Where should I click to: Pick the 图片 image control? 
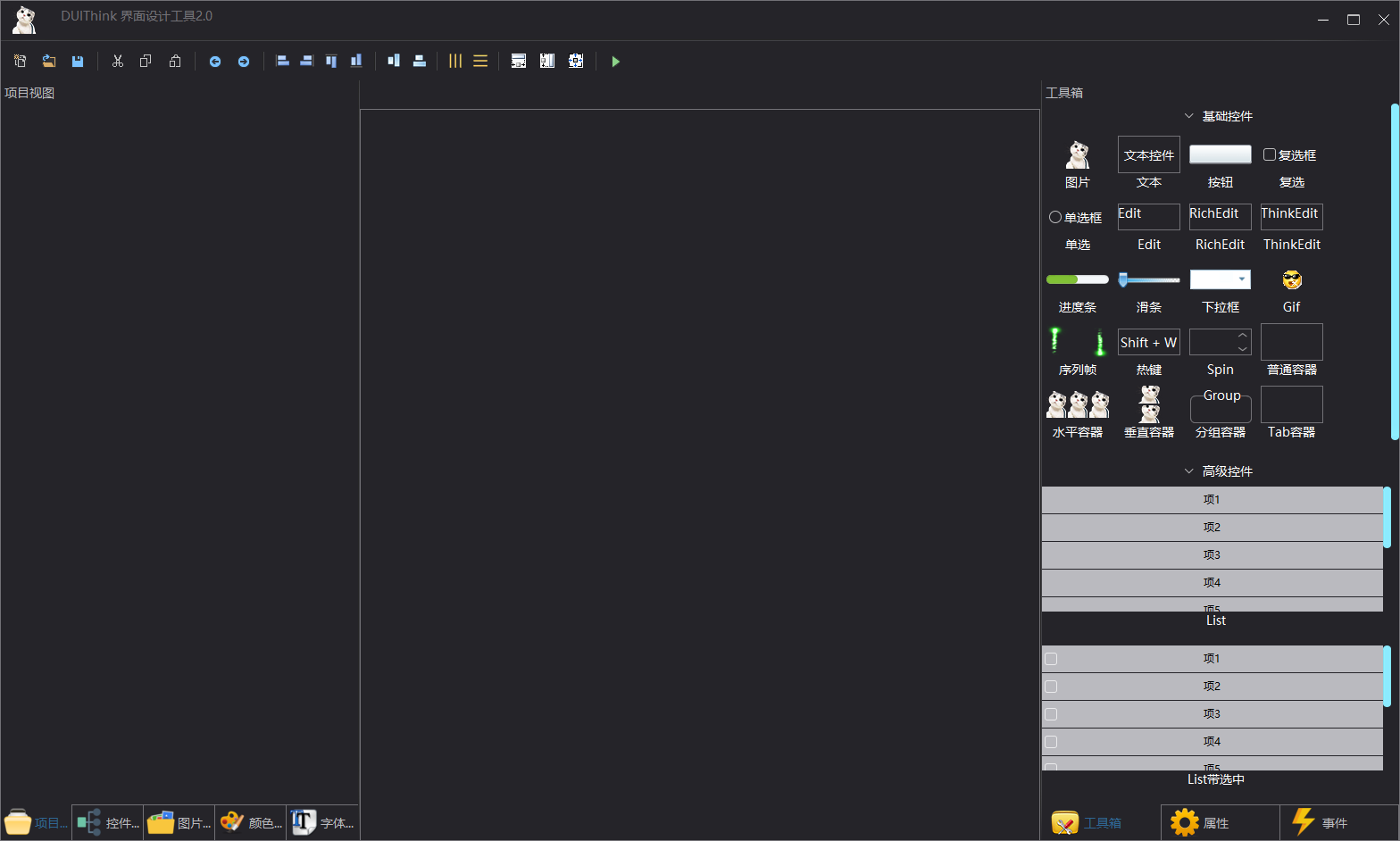tap(1078, 154)
